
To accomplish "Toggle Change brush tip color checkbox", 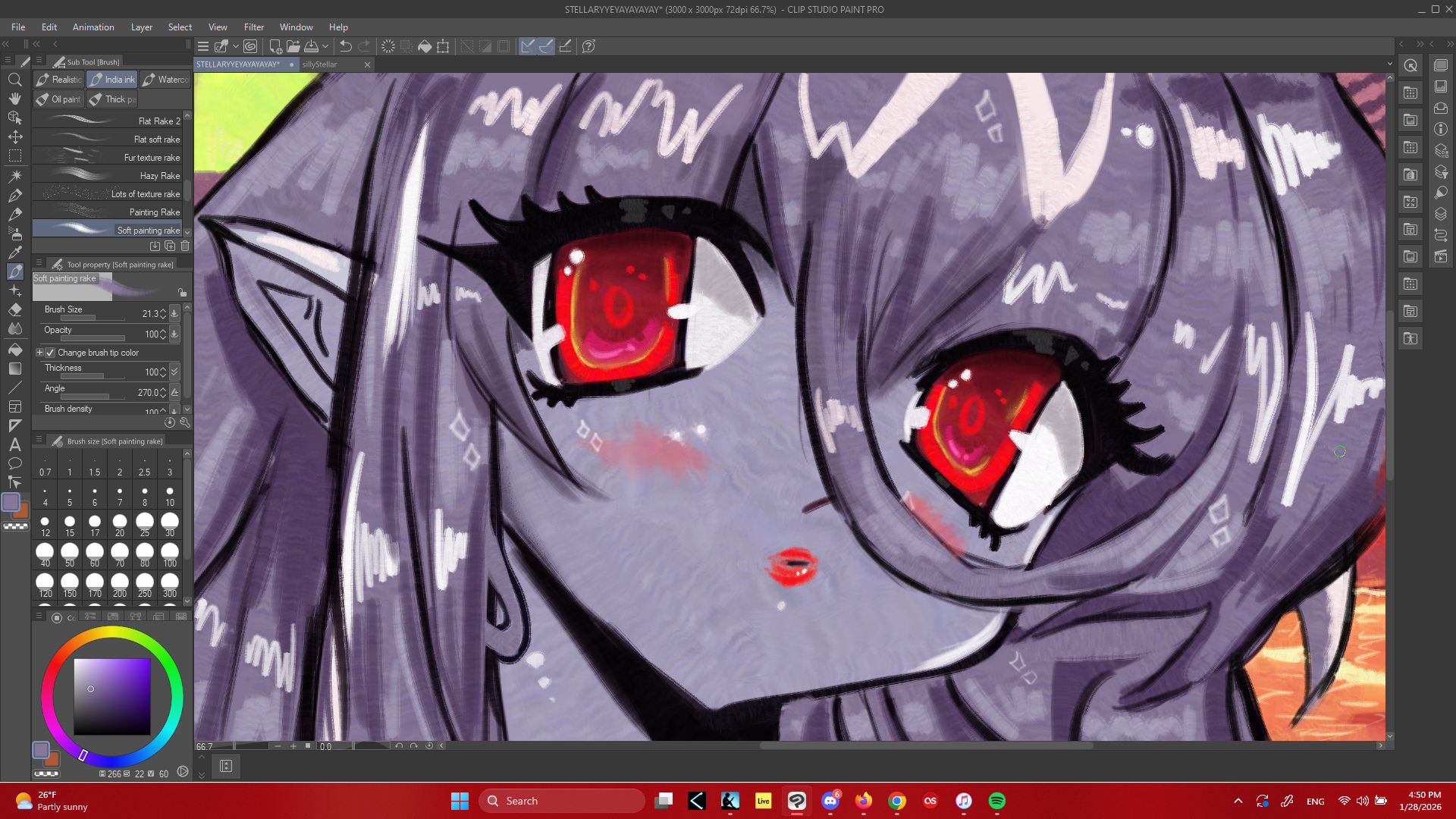I will tap(50, 353).
